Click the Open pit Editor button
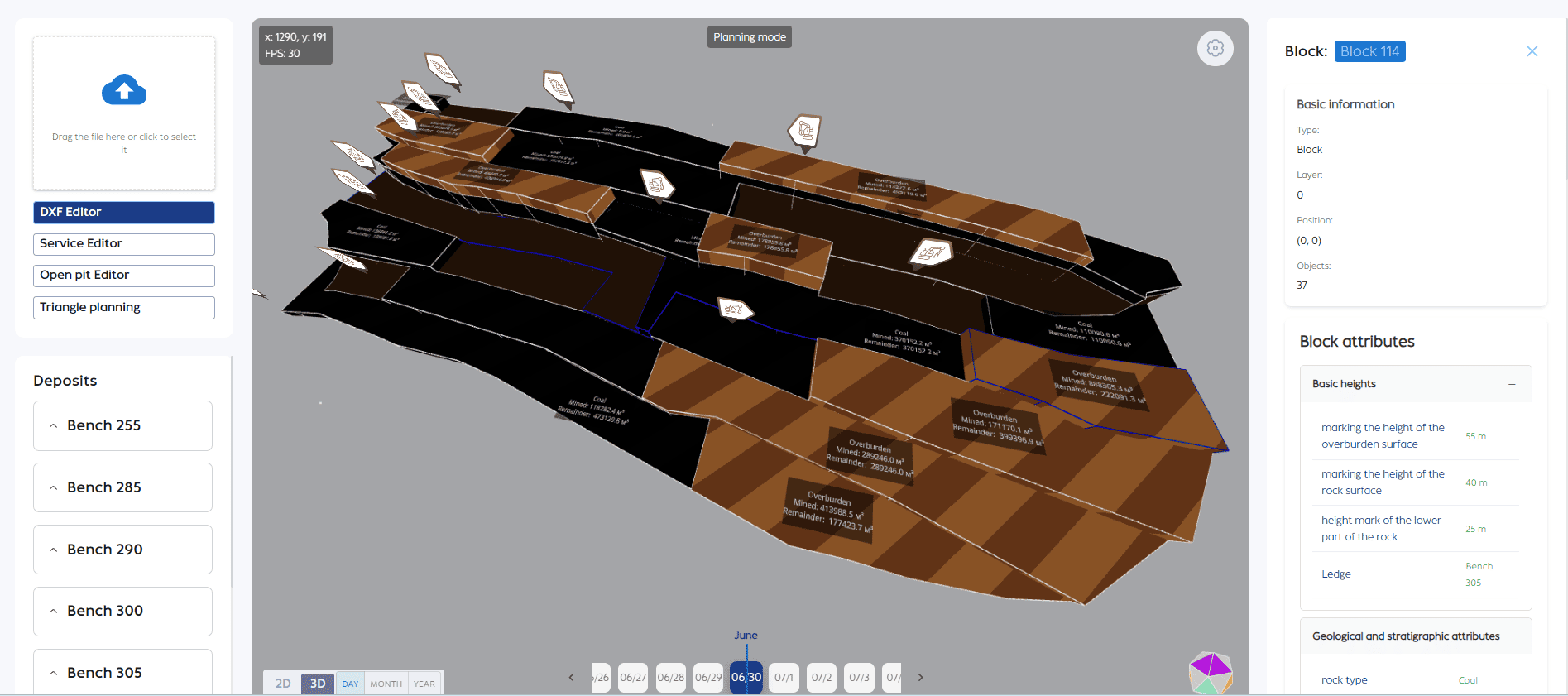The width and height of the screenshot is (1568, 696). (x=124, y=275)
